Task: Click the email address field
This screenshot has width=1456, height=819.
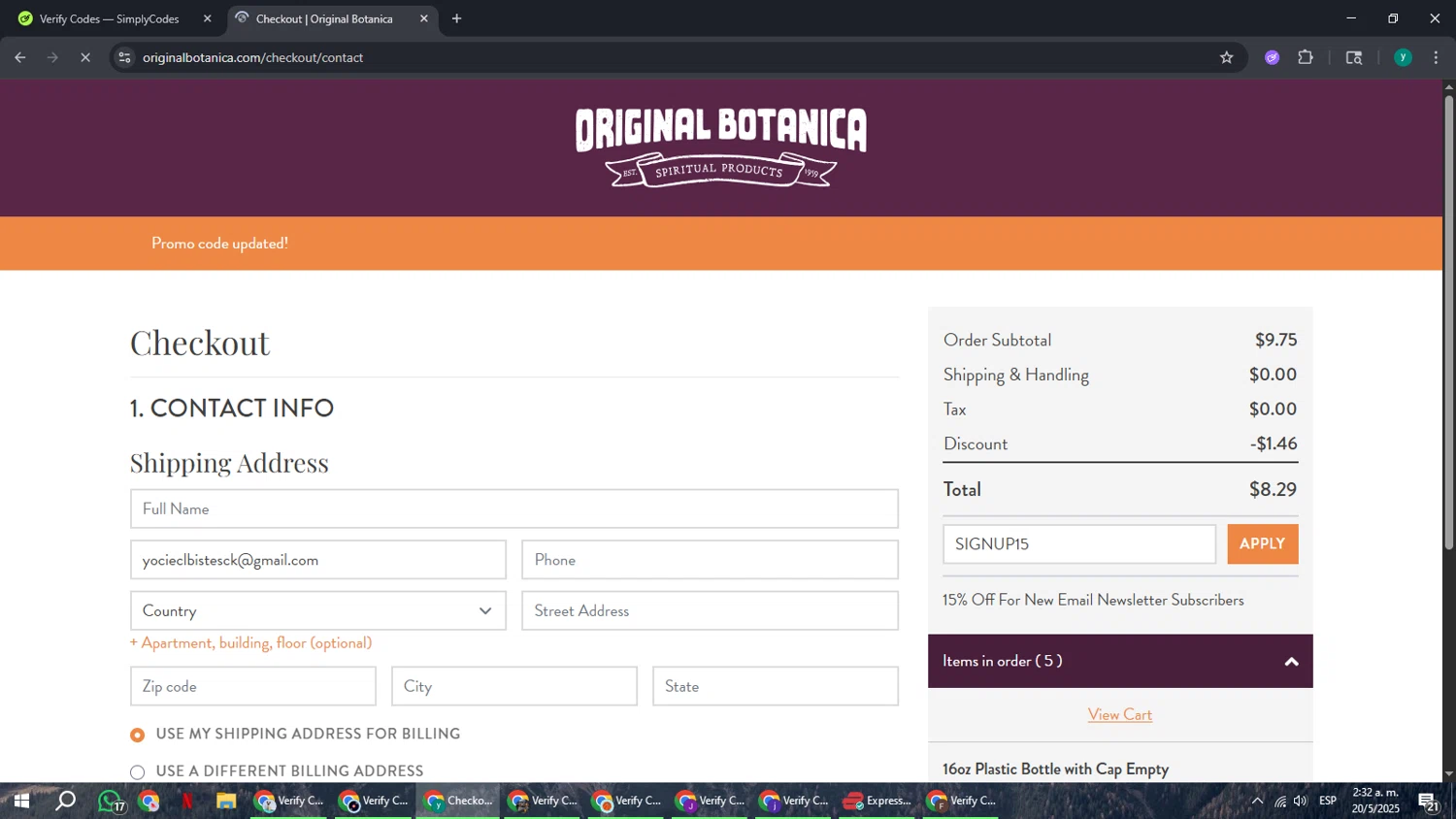Action: pyautogui.click(x=318, y=560)
